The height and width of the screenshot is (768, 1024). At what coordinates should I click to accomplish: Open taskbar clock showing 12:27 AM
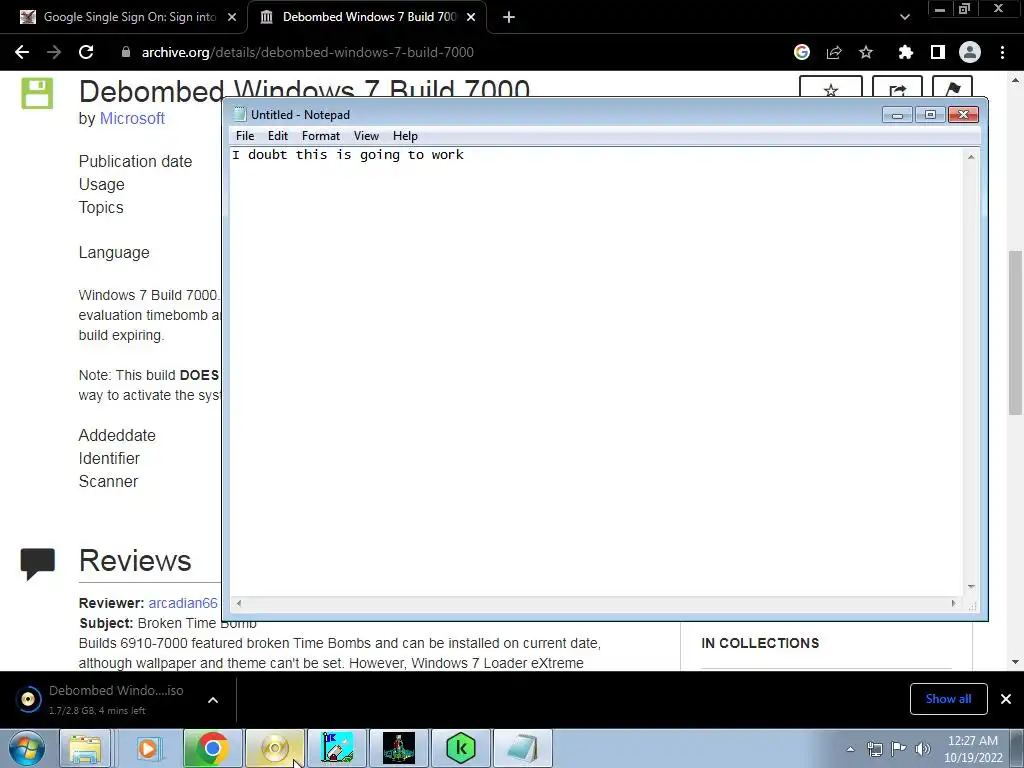973,749
